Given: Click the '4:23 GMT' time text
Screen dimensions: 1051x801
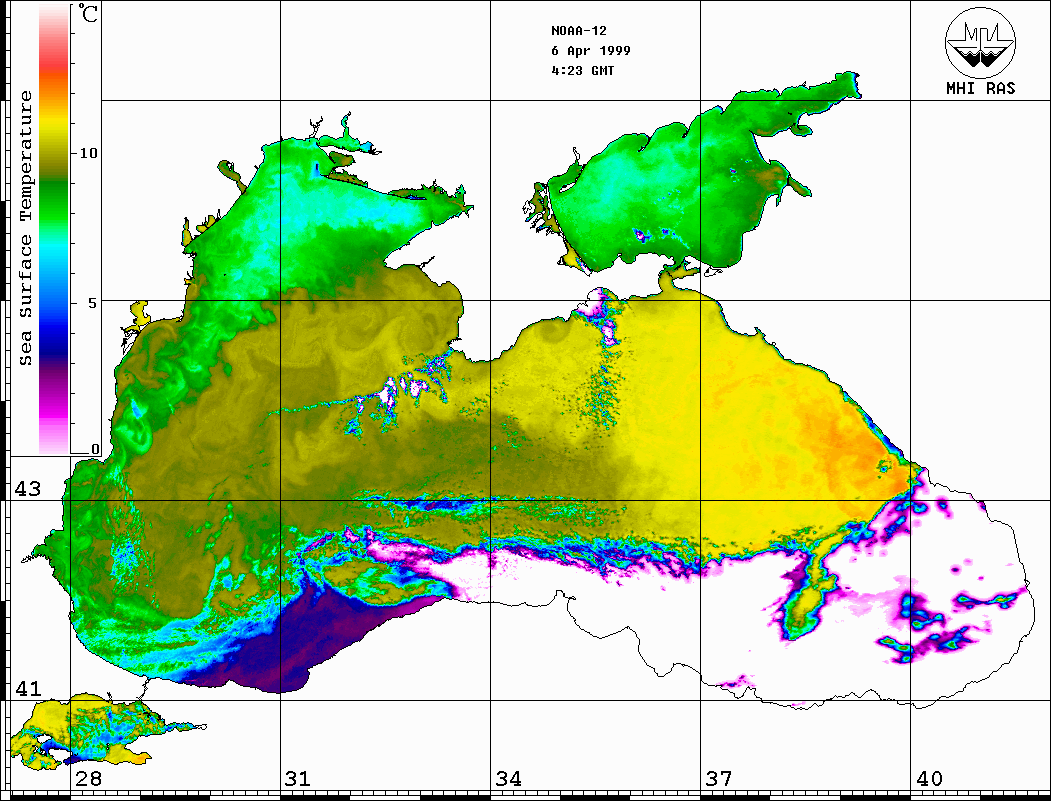Looking at the screenshot, I should click(582, 70).
